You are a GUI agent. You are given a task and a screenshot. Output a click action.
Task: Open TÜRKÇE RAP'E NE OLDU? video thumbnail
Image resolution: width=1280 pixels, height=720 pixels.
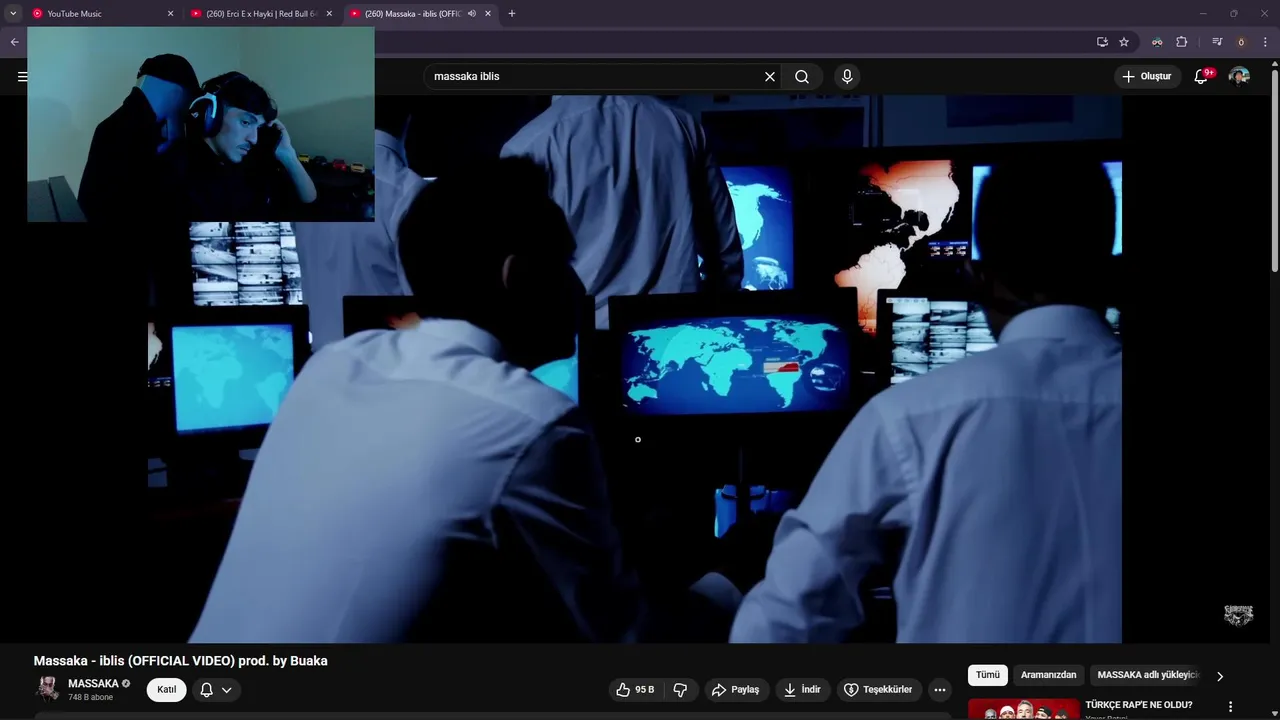[x=1023, y=709]
